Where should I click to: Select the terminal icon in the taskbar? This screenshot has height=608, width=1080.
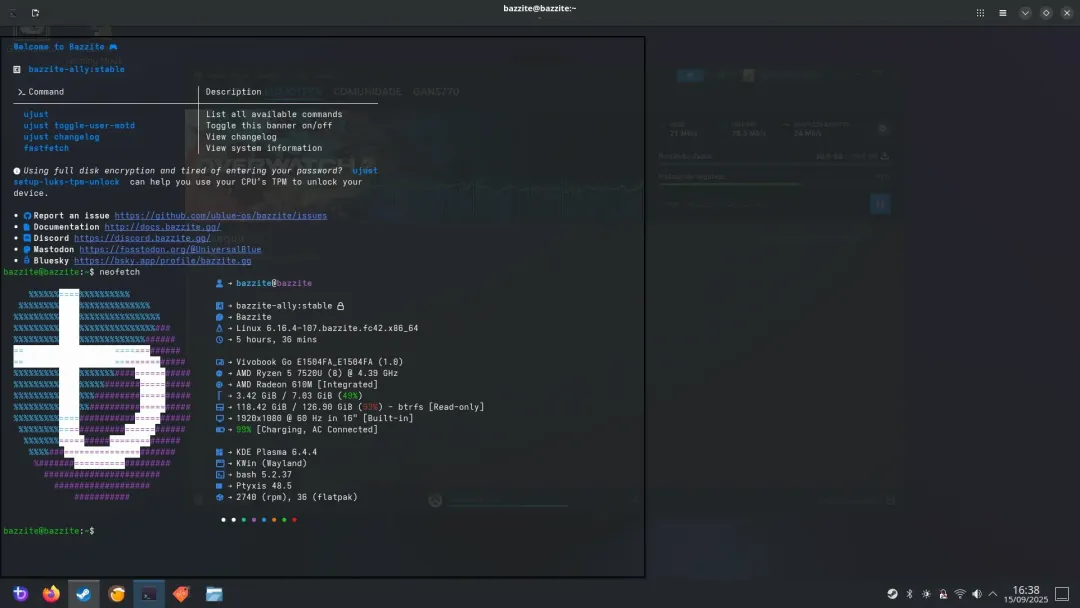[149, 594]
